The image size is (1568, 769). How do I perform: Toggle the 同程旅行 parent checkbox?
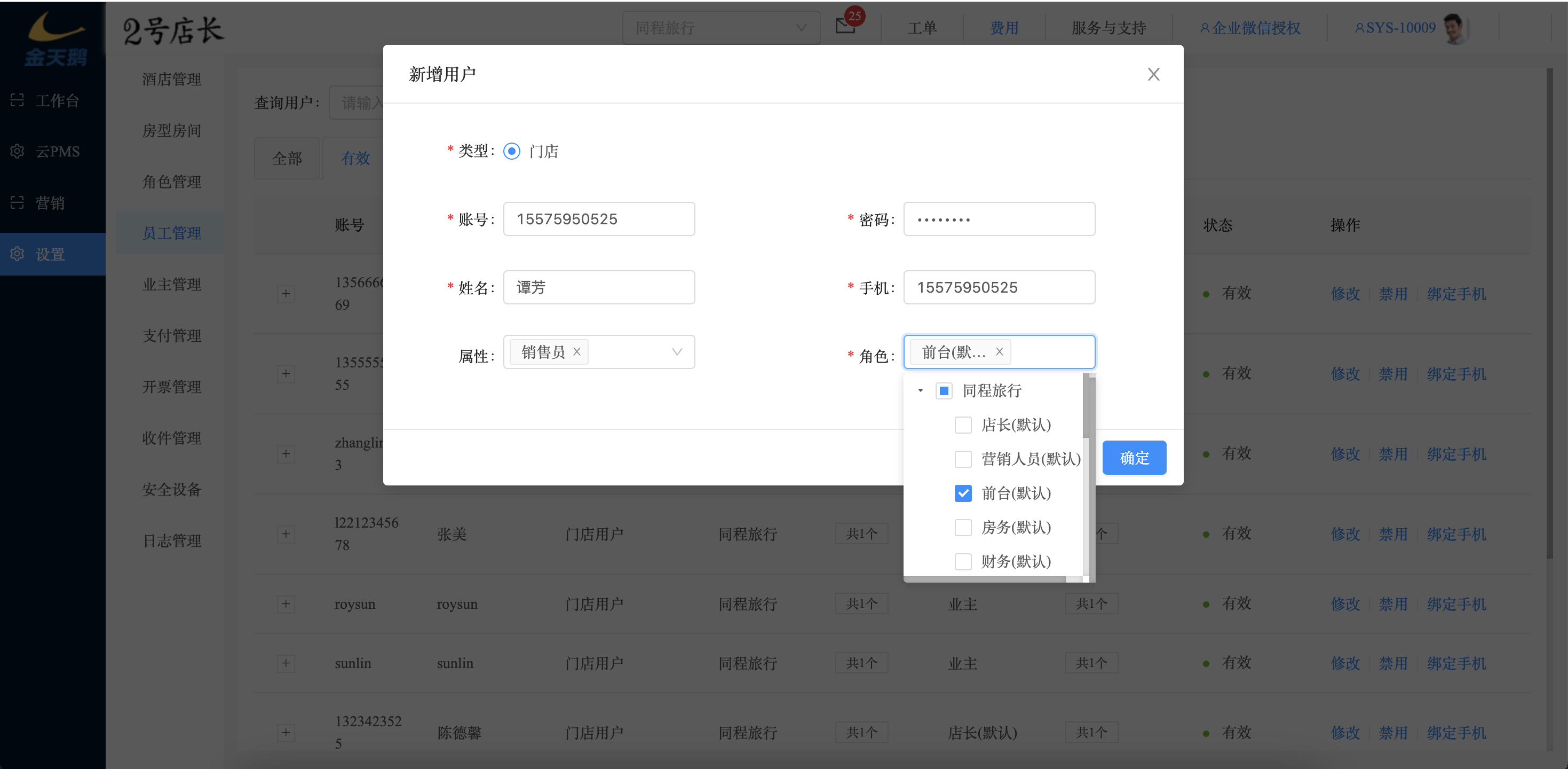tap(944, 390)
